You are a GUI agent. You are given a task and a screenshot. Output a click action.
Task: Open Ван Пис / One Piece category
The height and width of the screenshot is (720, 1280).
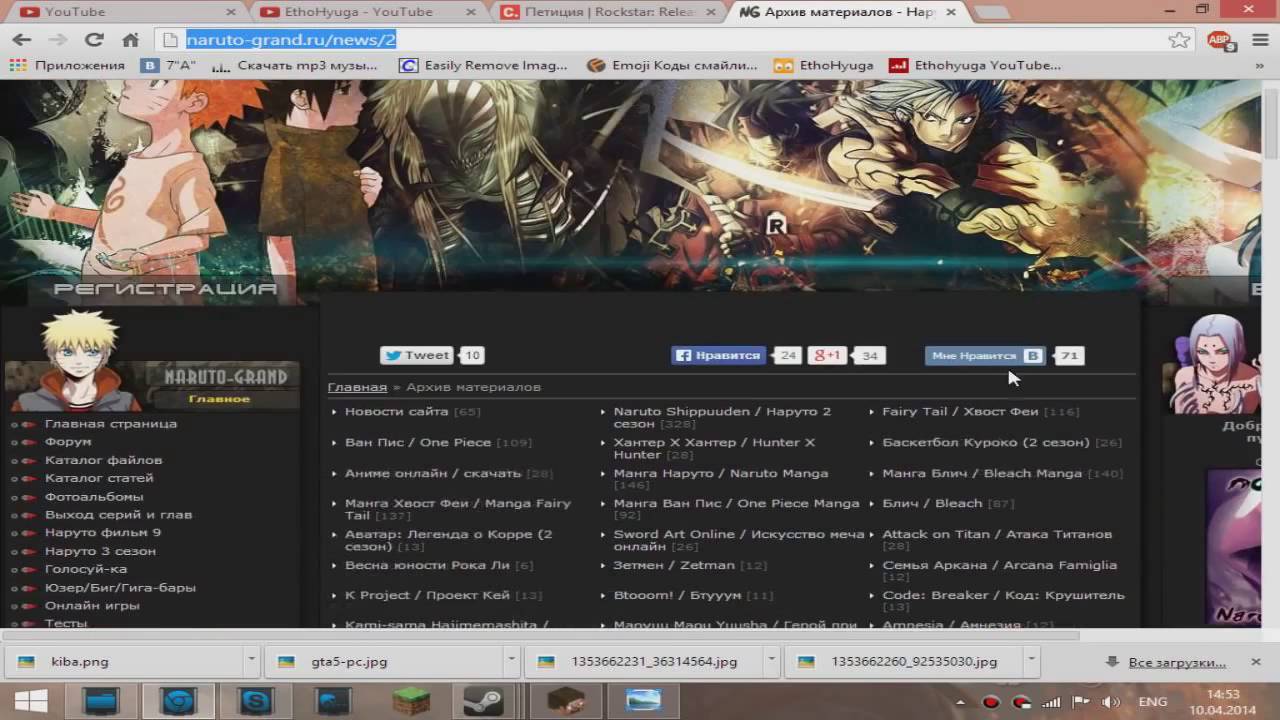(418, 442)
